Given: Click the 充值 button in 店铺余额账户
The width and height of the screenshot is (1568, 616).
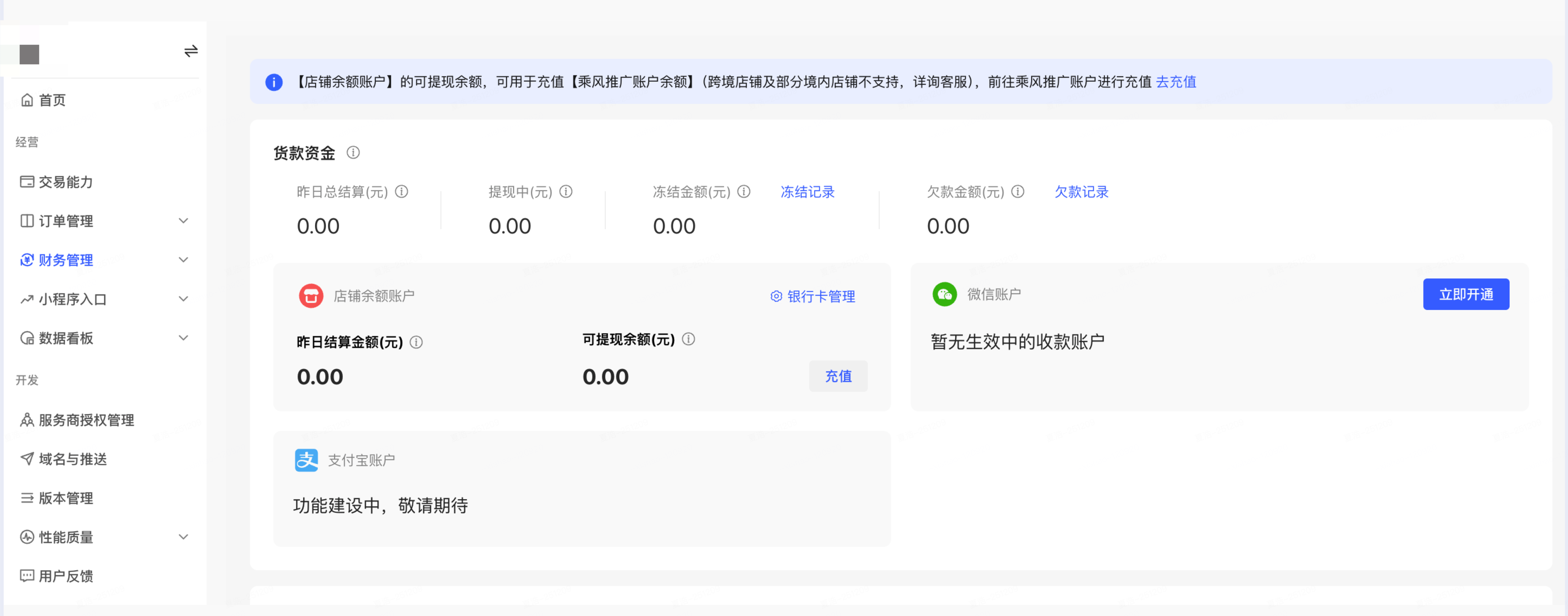Looking at the screenshot, I should pos(838,376).
